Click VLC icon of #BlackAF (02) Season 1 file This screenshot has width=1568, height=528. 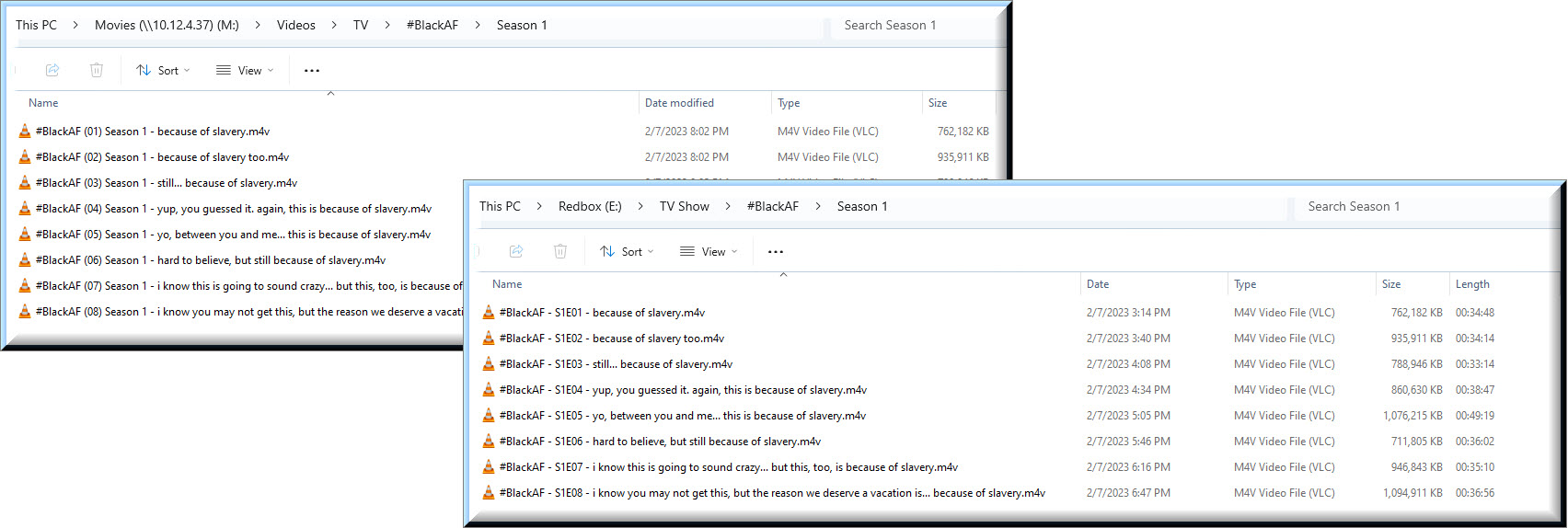[x=25, y=157]
